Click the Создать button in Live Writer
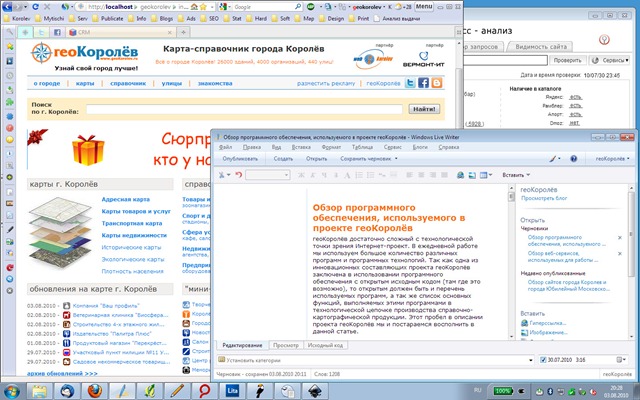Image resolution: width=640 pixels, height=400 pixels. (x=283, y=159)
